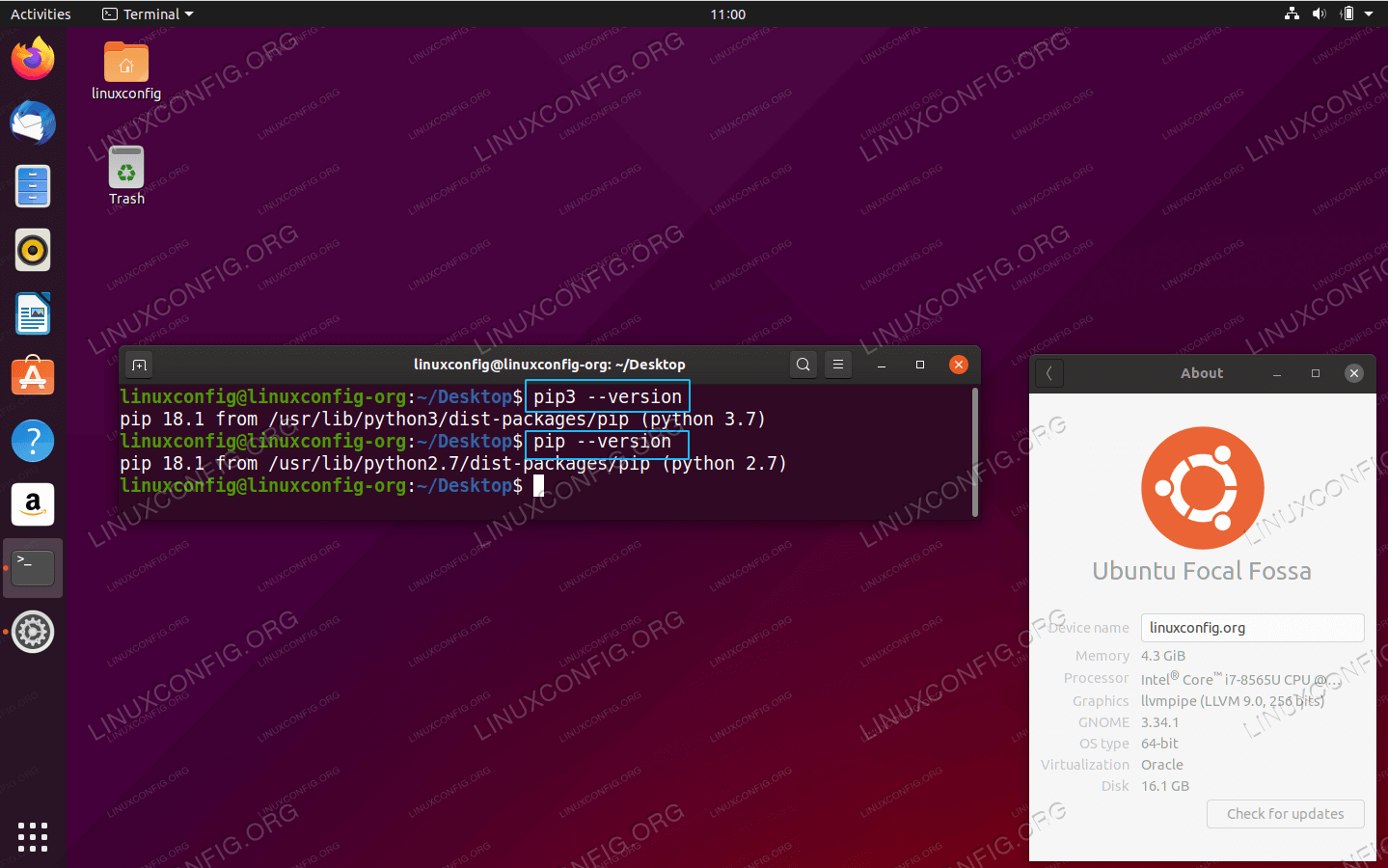
Task: Open Ubuntu Software store
Action: tap(33, 377)
